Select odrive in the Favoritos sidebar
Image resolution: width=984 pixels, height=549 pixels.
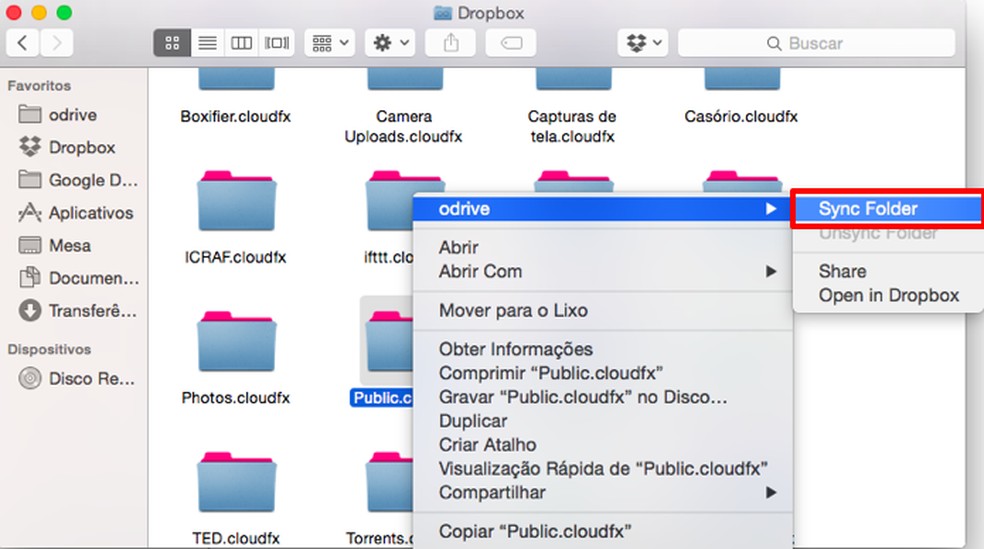pyautogui.click(x=73, y=115)
